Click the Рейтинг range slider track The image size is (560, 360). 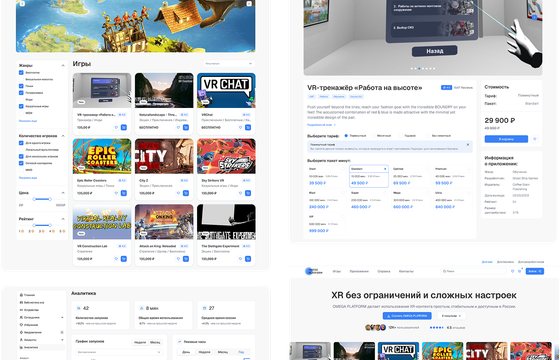click(x=42, y=225)
